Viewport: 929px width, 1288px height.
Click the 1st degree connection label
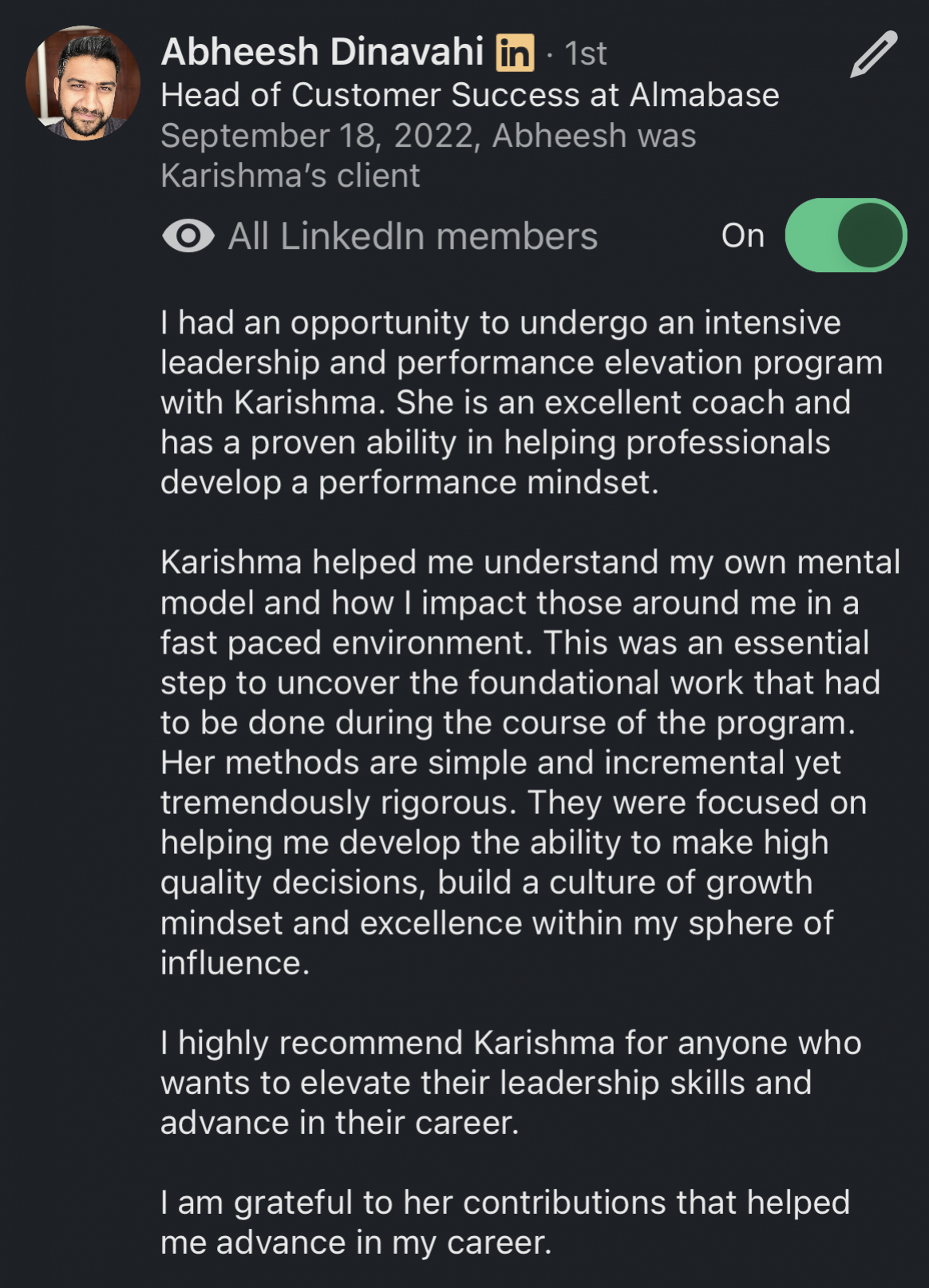click(585, 54)
